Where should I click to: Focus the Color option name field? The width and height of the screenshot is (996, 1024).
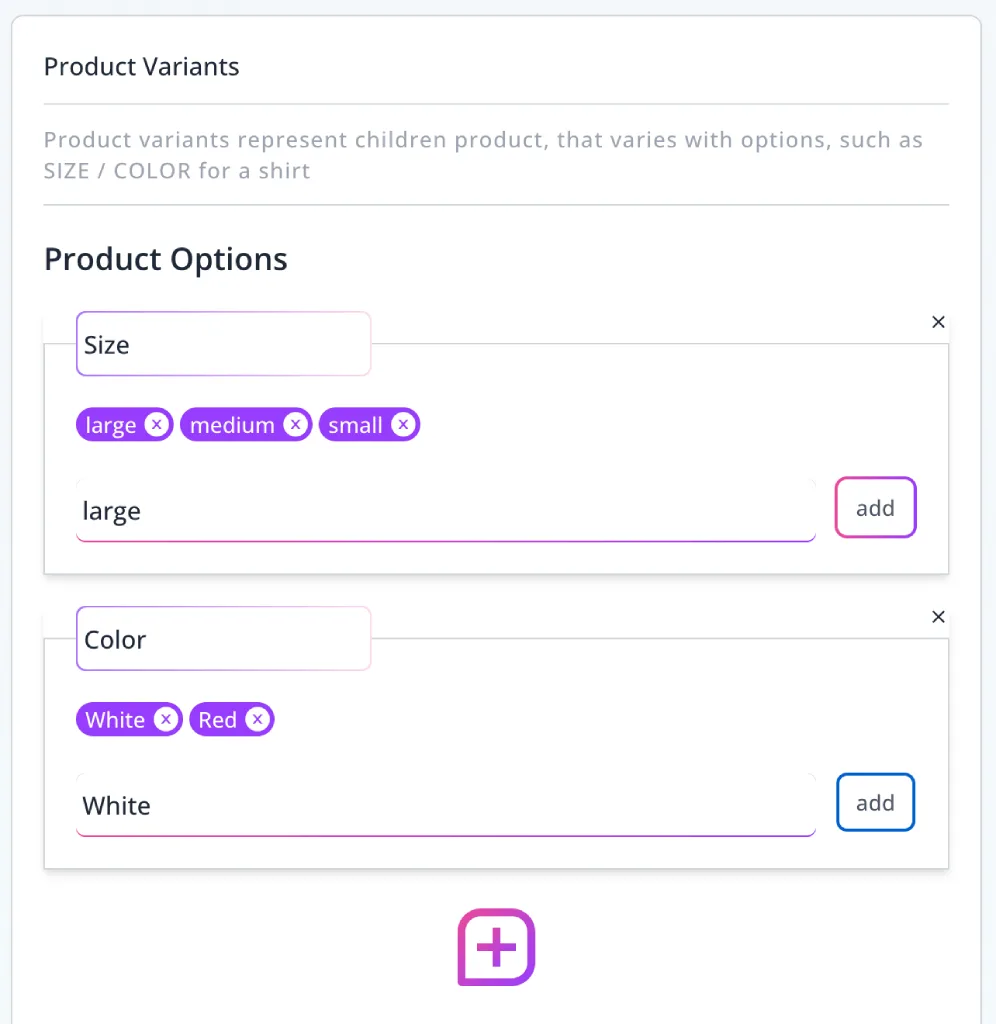coord(223,640)
